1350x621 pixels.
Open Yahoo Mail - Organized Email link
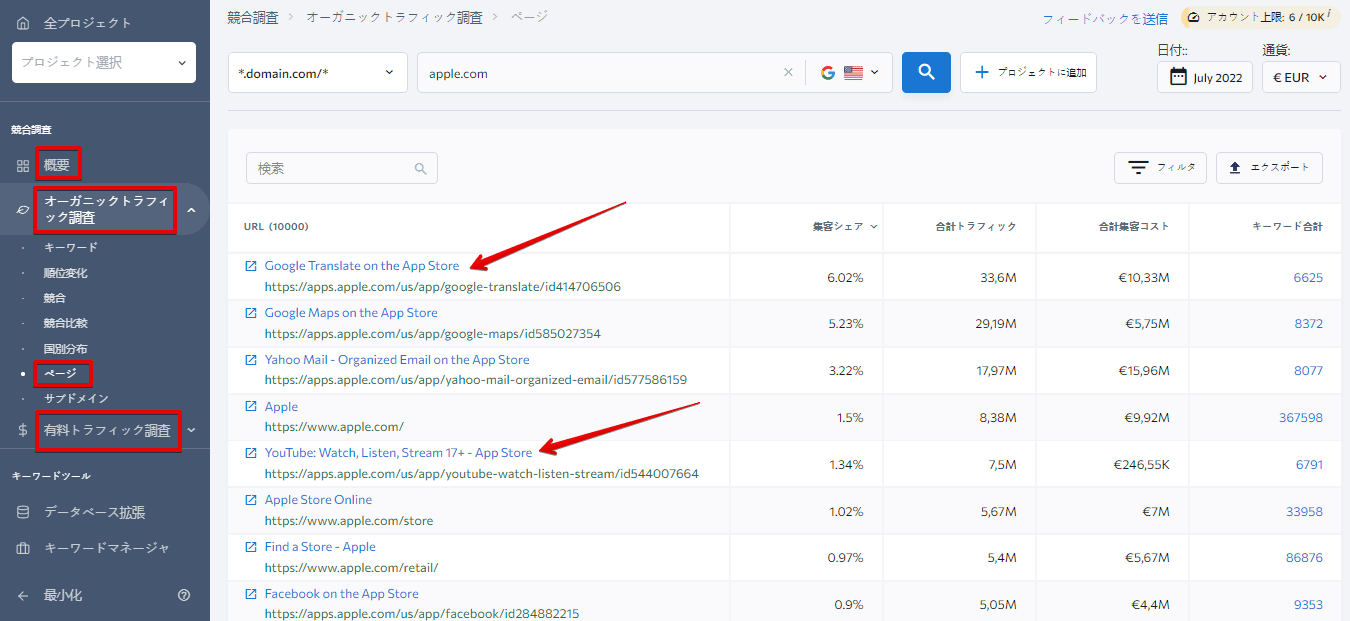point(397,360)
